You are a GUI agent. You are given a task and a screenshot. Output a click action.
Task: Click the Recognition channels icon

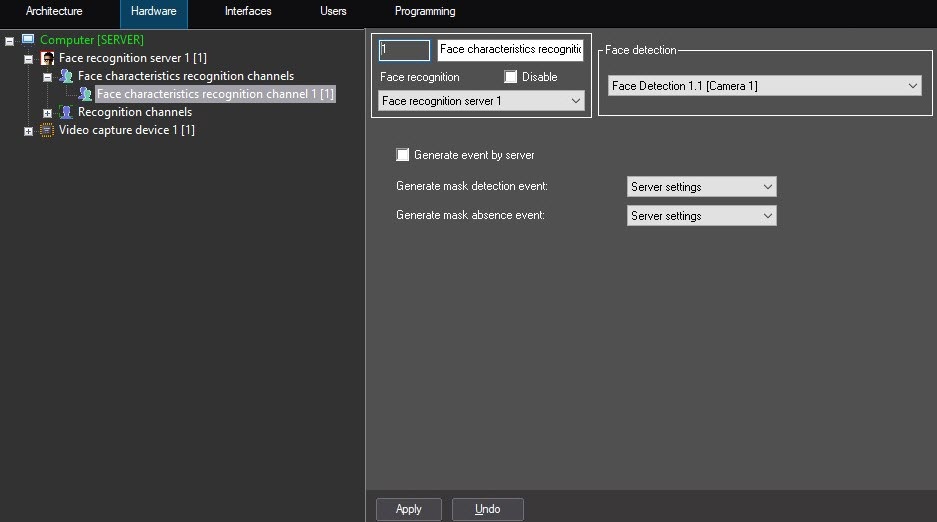66,112
